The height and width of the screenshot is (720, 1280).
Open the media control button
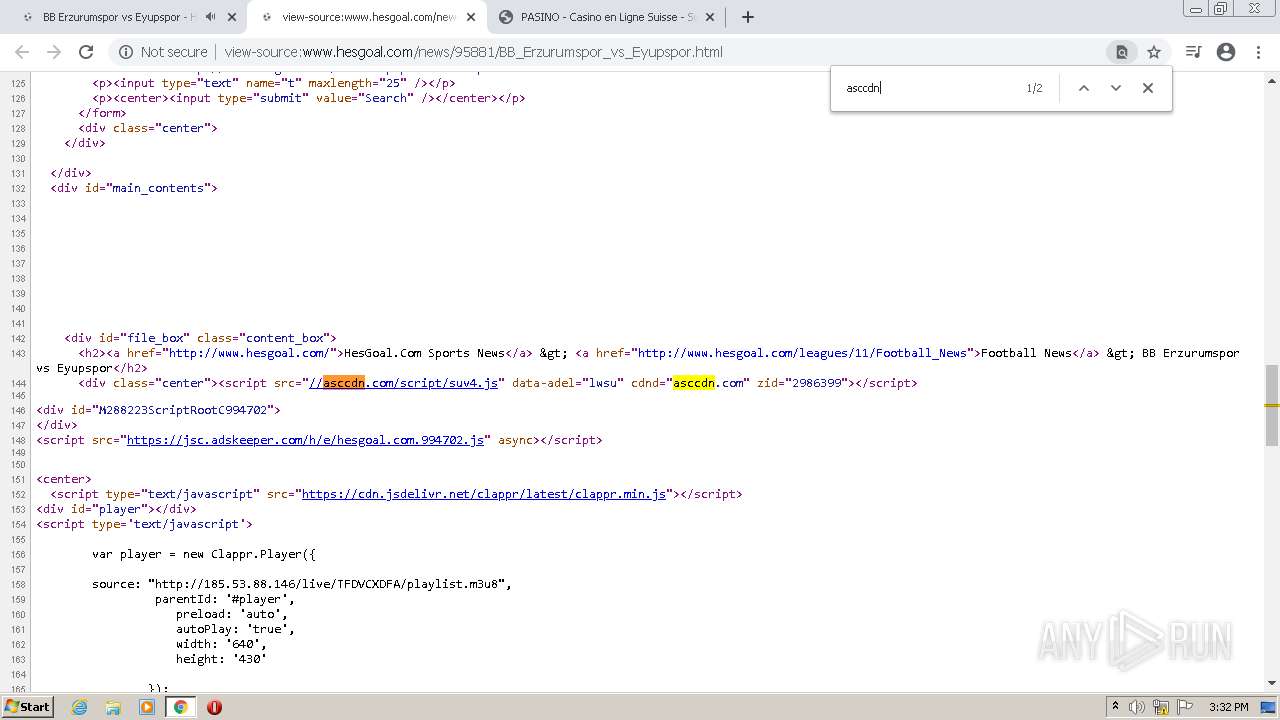point(1193,52)
